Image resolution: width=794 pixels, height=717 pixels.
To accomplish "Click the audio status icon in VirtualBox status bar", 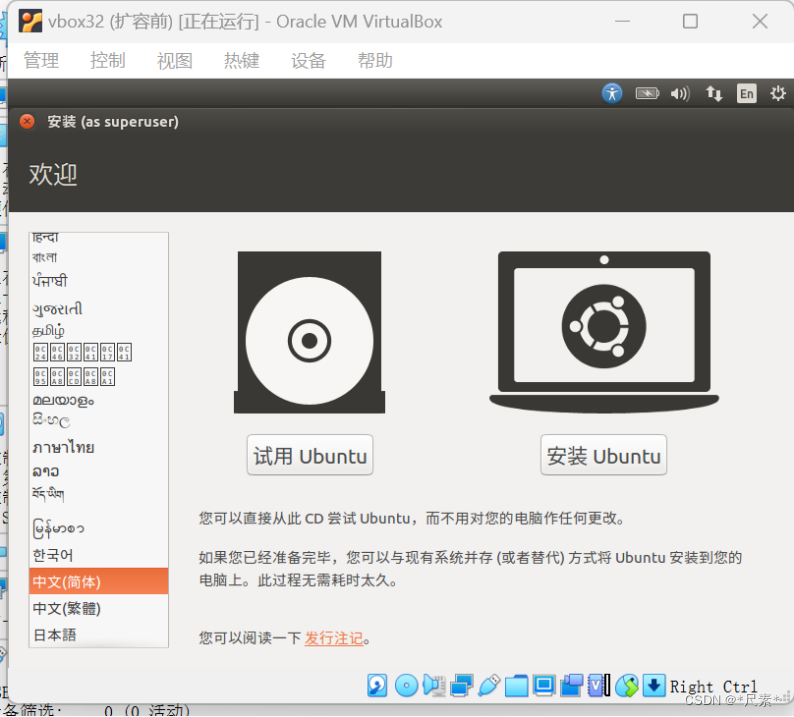I will point(434,686).
